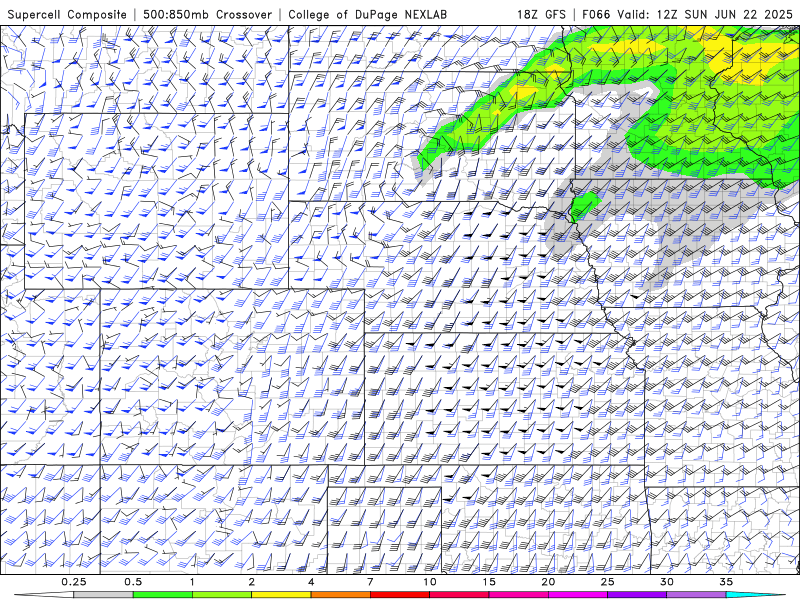The height and width of the screenshot is (600, 800).
Task: Click the legend value 30
Action: (666, 582)
